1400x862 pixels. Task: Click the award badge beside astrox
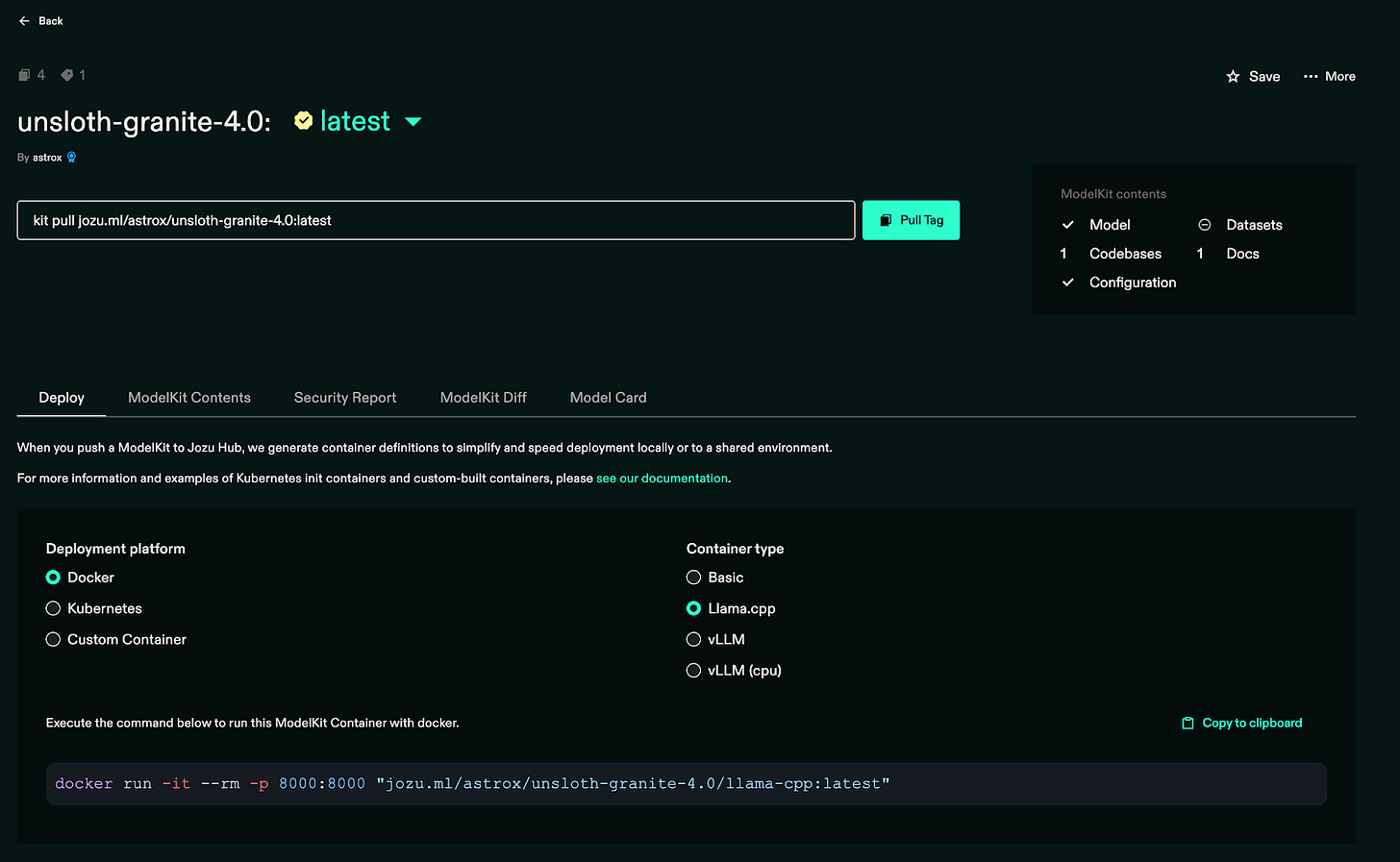(71, 158)
